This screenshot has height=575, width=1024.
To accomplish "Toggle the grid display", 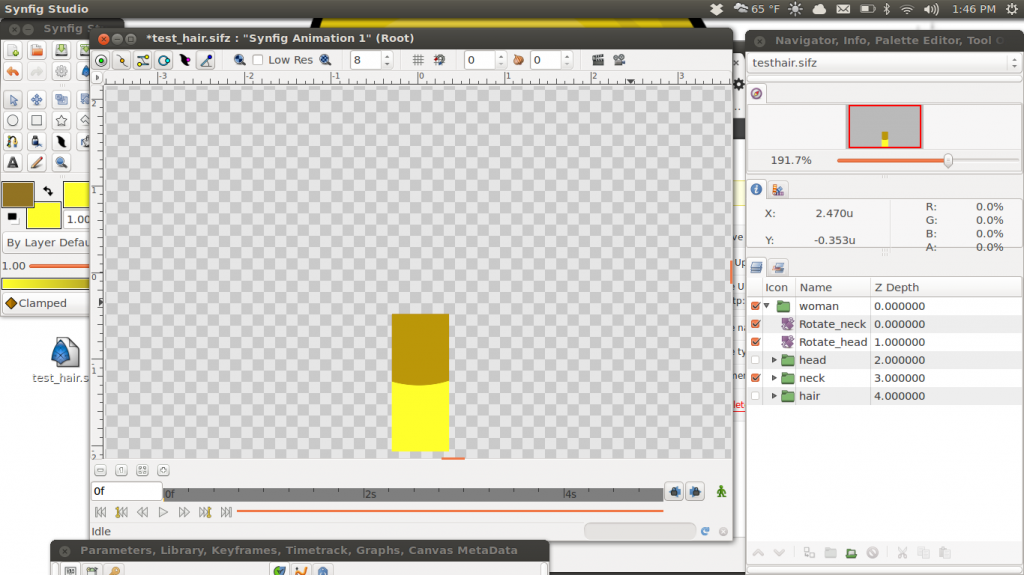I will [x=418, y=60].
